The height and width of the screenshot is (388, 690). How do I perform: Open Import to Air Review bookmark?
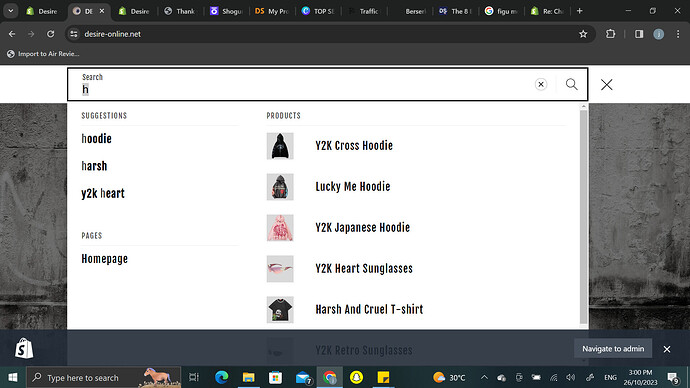coord(43,54)
